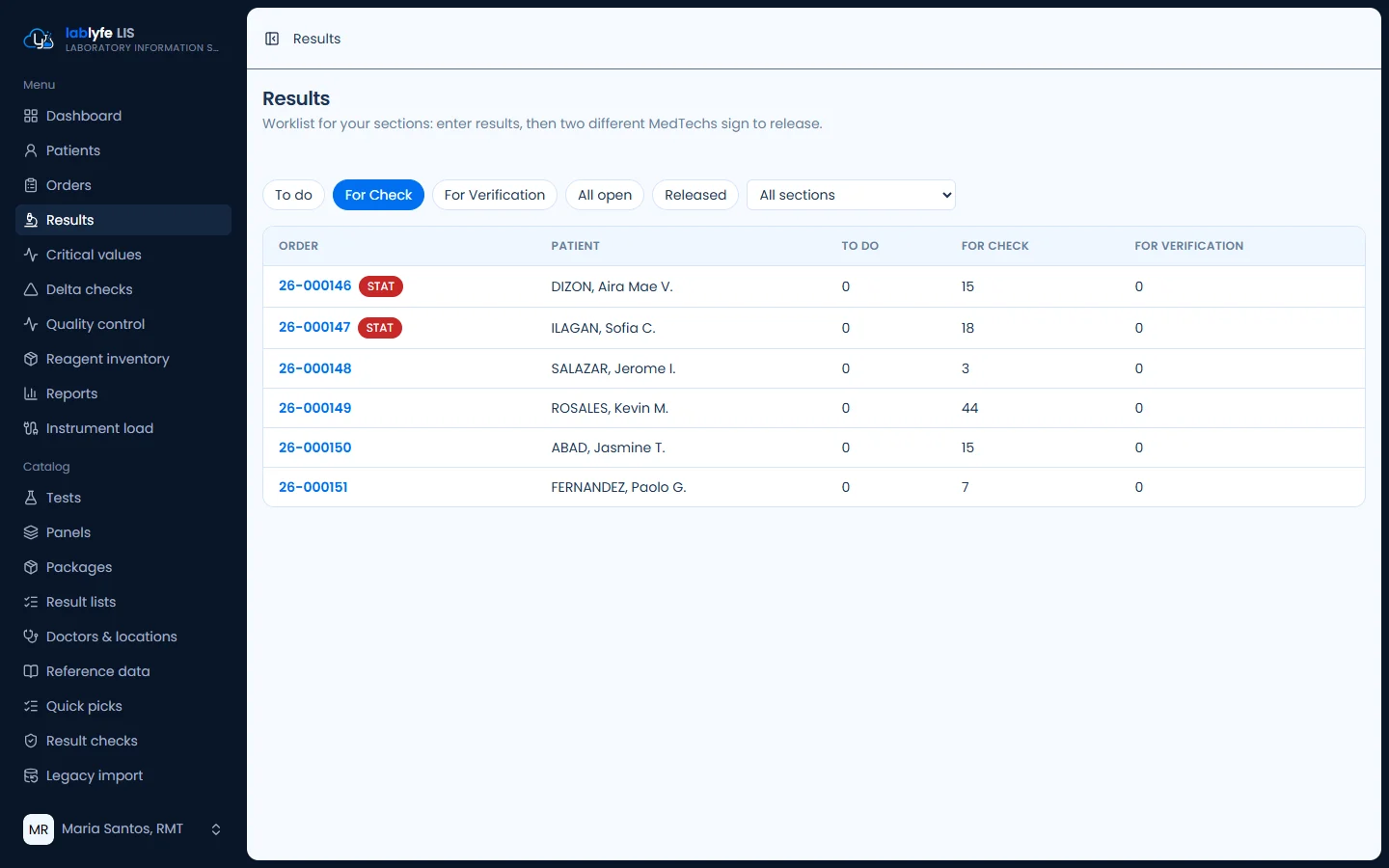Viewport: 1389px width, 868px height.
Task: Click the TO DO column header
Action: click(x=859, y=246)
